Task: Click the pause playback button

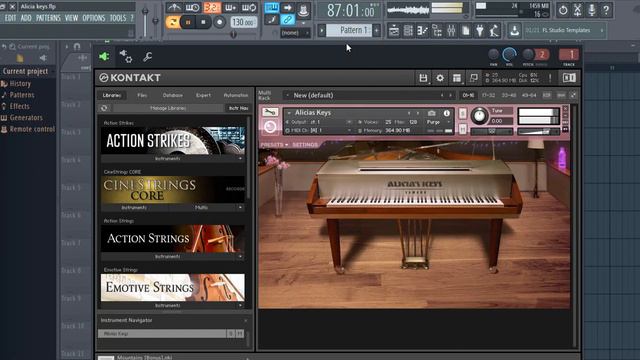Action: (188, 22)
